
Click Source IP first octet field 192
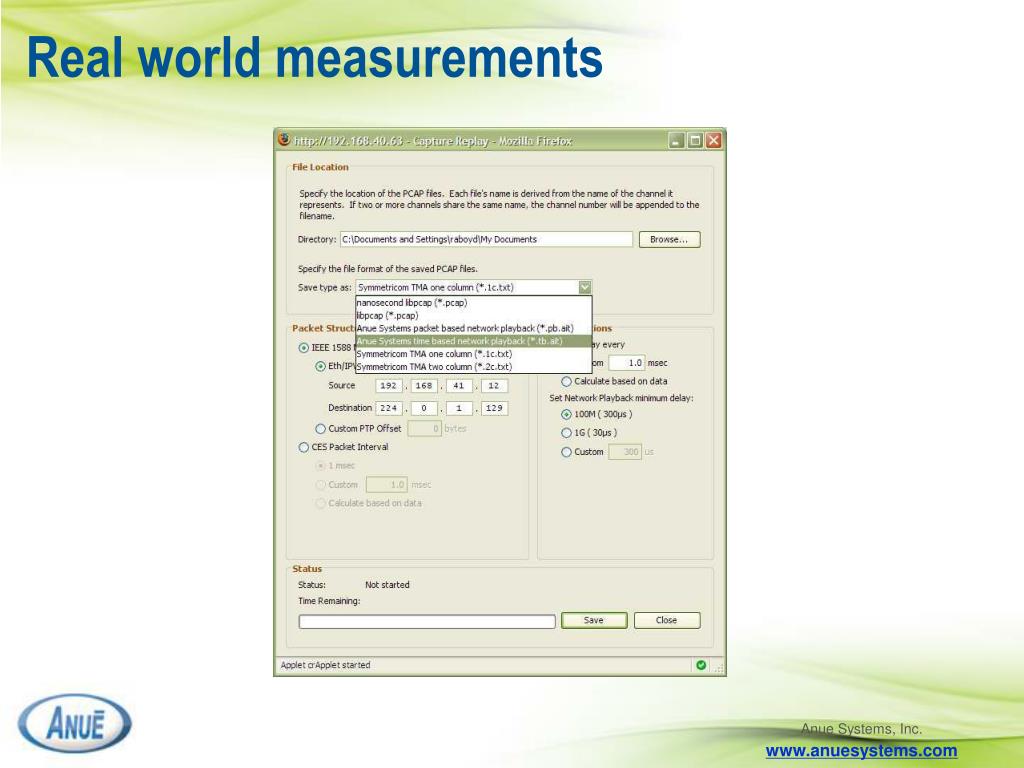(x=389, y=386)
